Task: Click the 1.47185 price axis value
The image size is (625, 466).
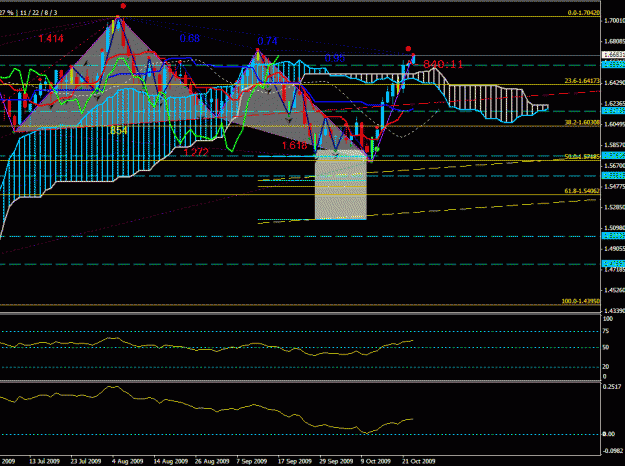Action: pyautogui.click(x=614, y=270)
